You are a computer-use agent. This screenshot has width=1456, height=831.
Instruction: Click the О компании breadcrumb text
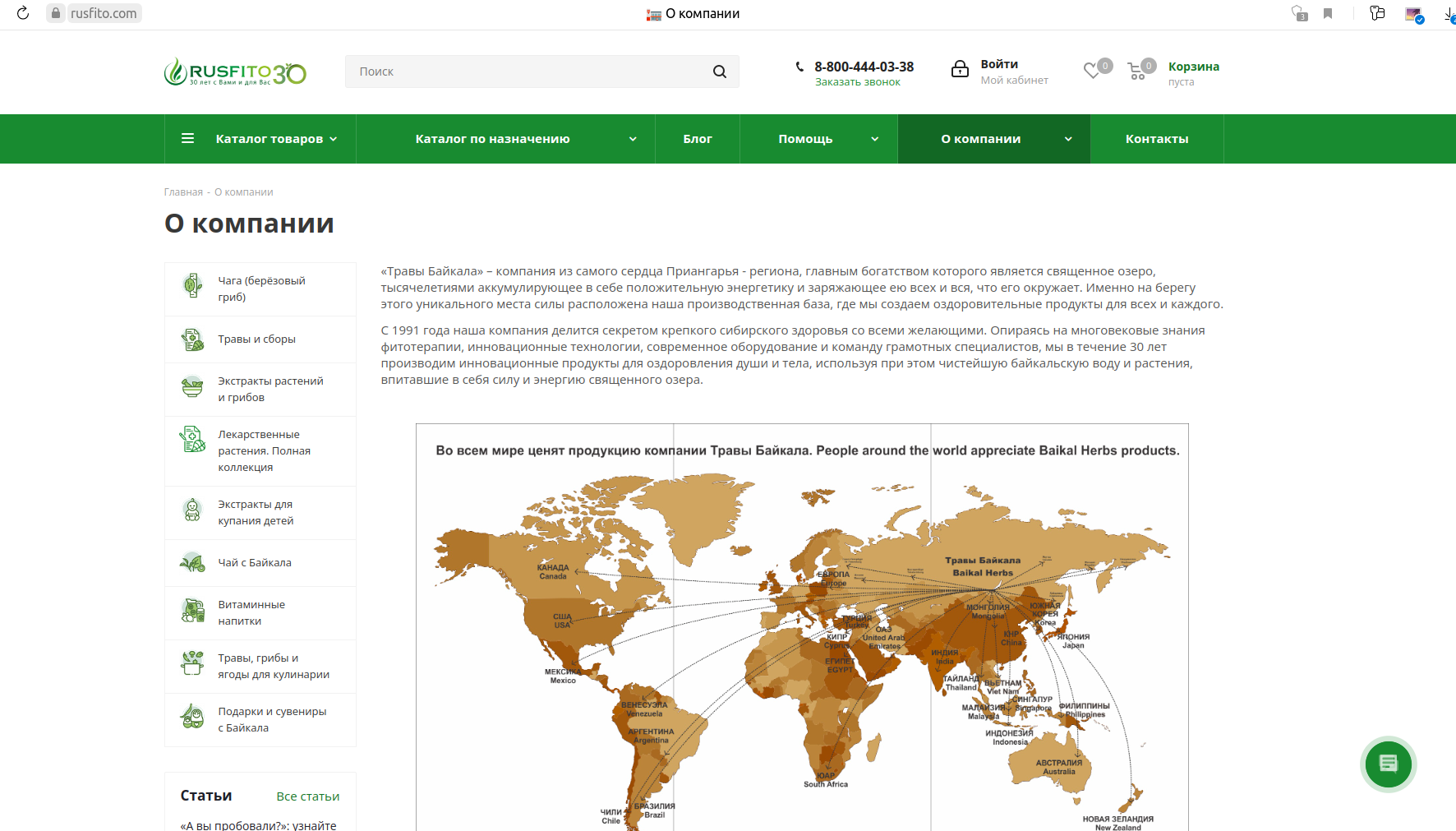click(x=244, y=192)
